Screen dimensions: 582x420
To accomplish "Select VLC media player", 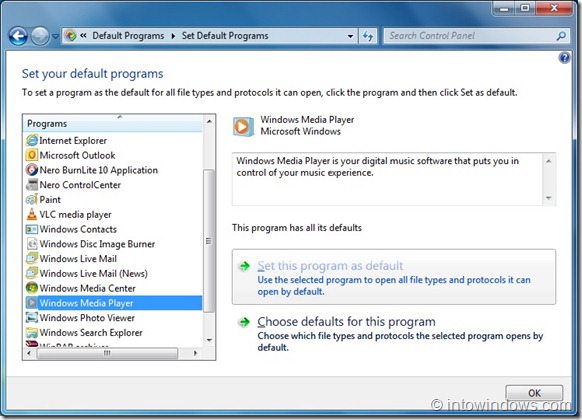I will 75,214.
